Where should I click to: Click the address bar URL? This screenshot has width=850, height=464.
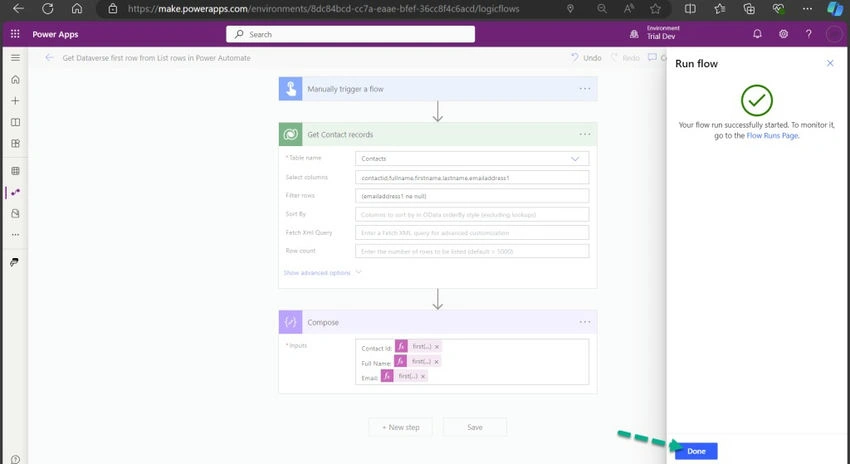click(323, 9)
